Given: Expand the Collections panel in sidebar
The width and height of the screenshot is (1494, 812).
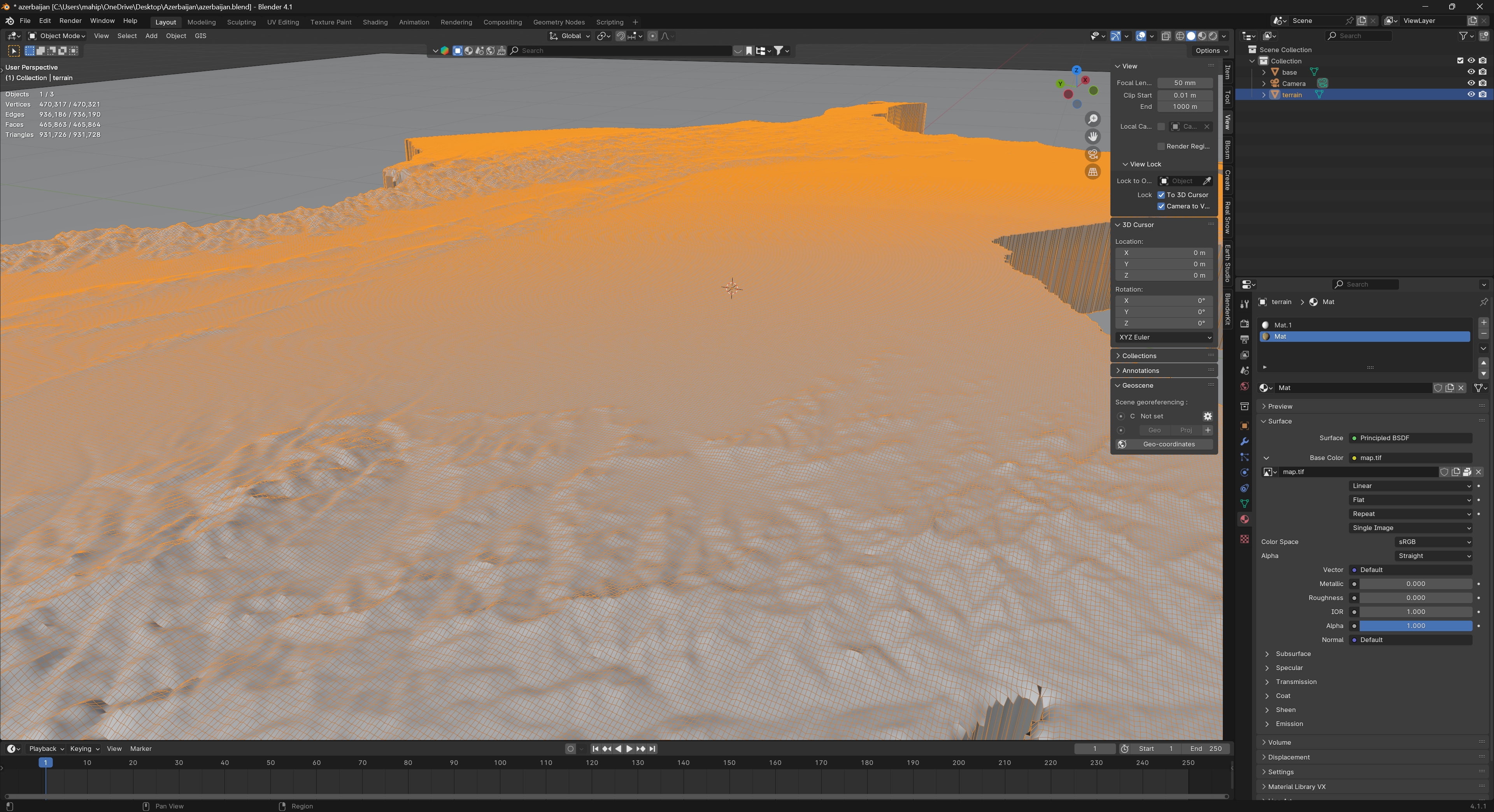Looking at the screenshot, I should coord(1138,356).
